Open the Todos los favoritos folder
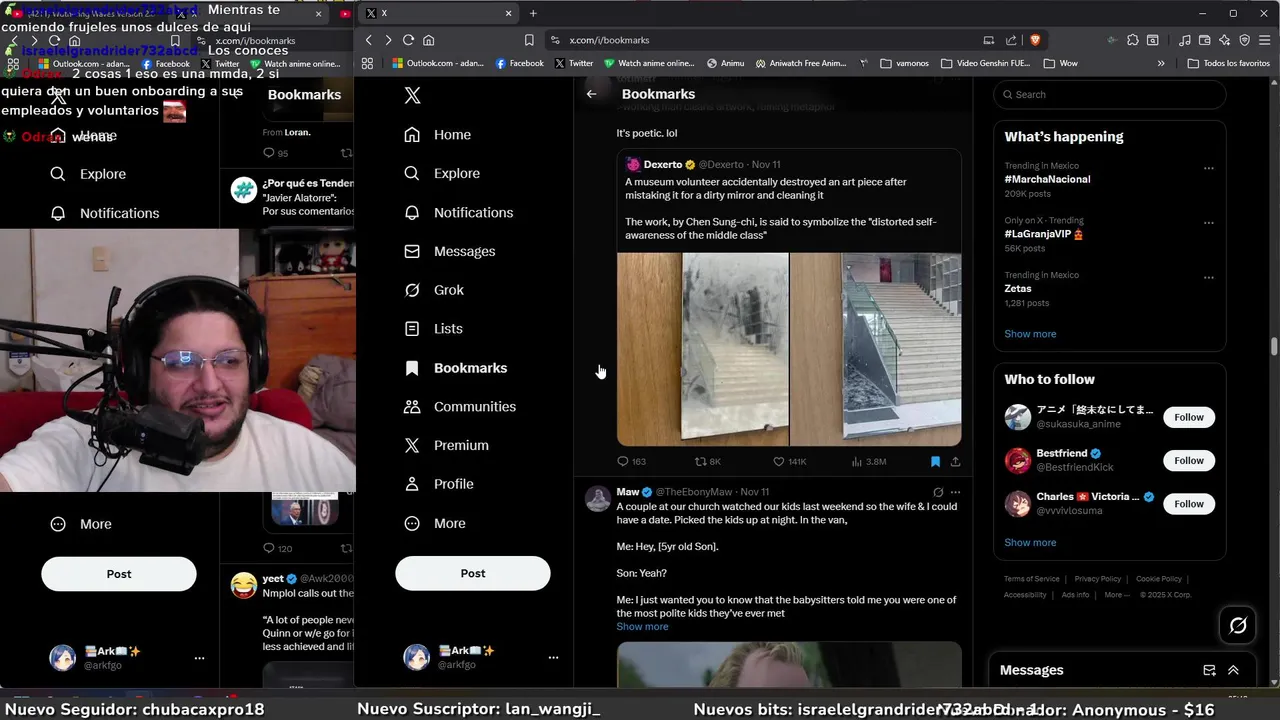Image resolution: width=1280 pixels, height=720 pixels. 1228,63
